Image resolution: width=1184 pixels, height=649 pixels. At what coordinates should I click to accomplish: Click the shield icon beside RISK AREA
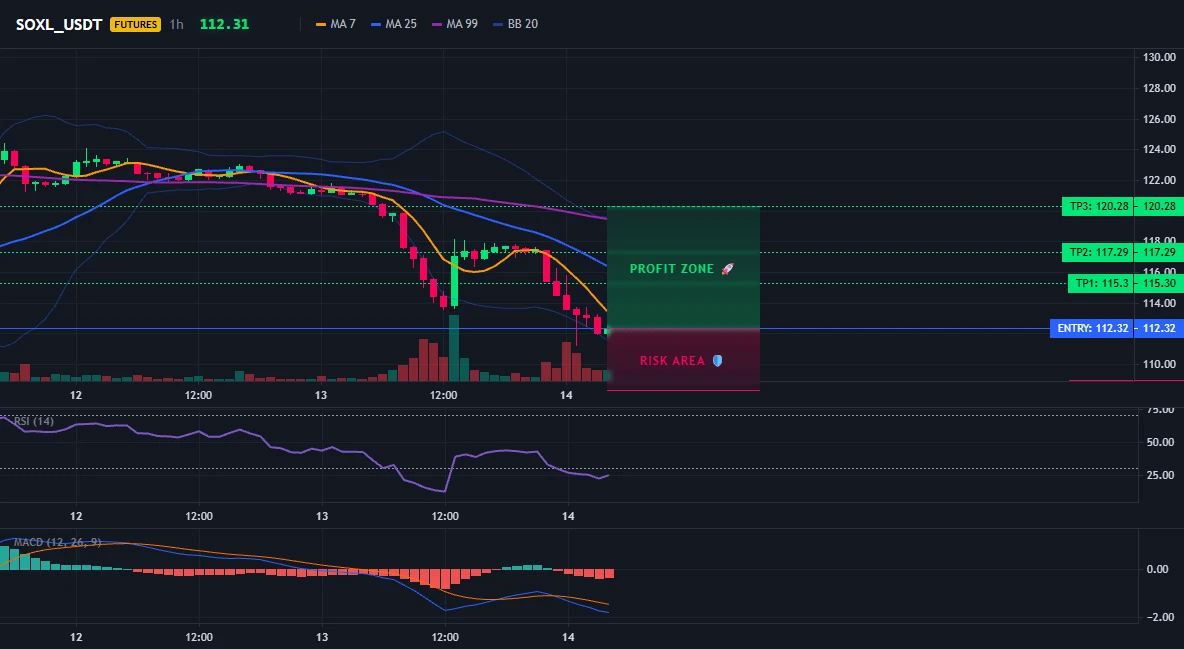717,361
